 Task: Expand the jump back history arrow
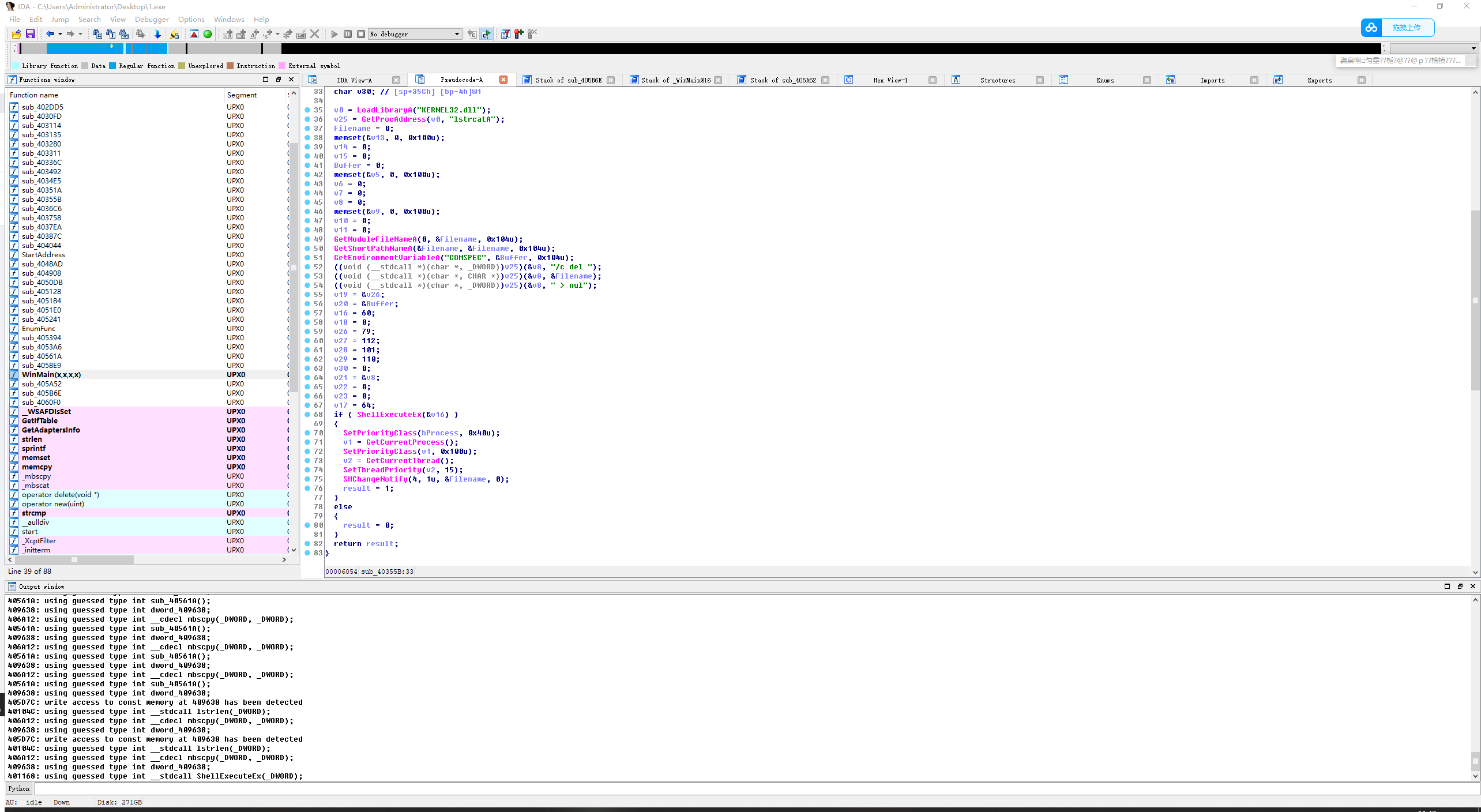(x=60, y=34)
